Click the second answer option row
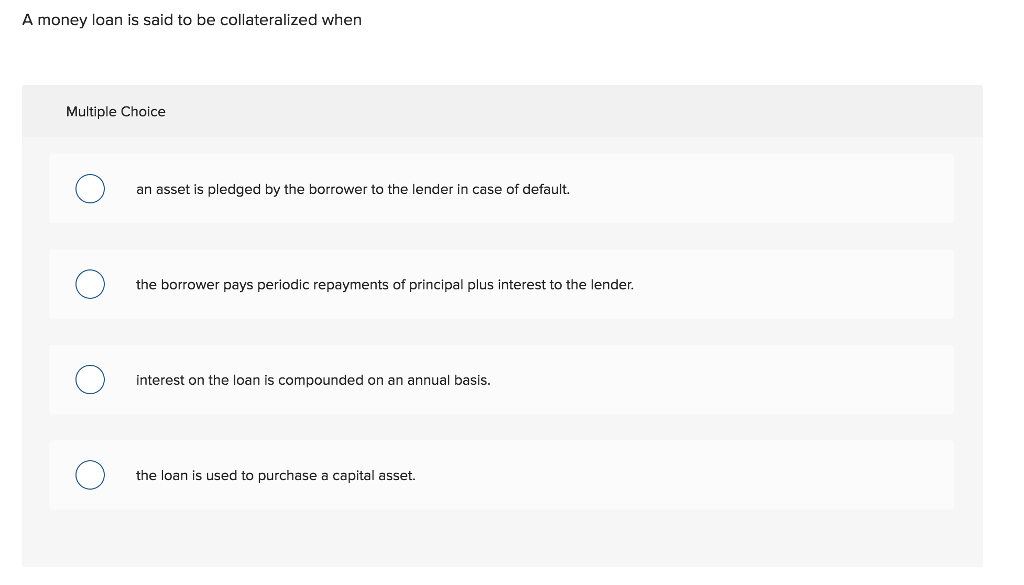Screen dimensions: 1024x585 point(500,284)
